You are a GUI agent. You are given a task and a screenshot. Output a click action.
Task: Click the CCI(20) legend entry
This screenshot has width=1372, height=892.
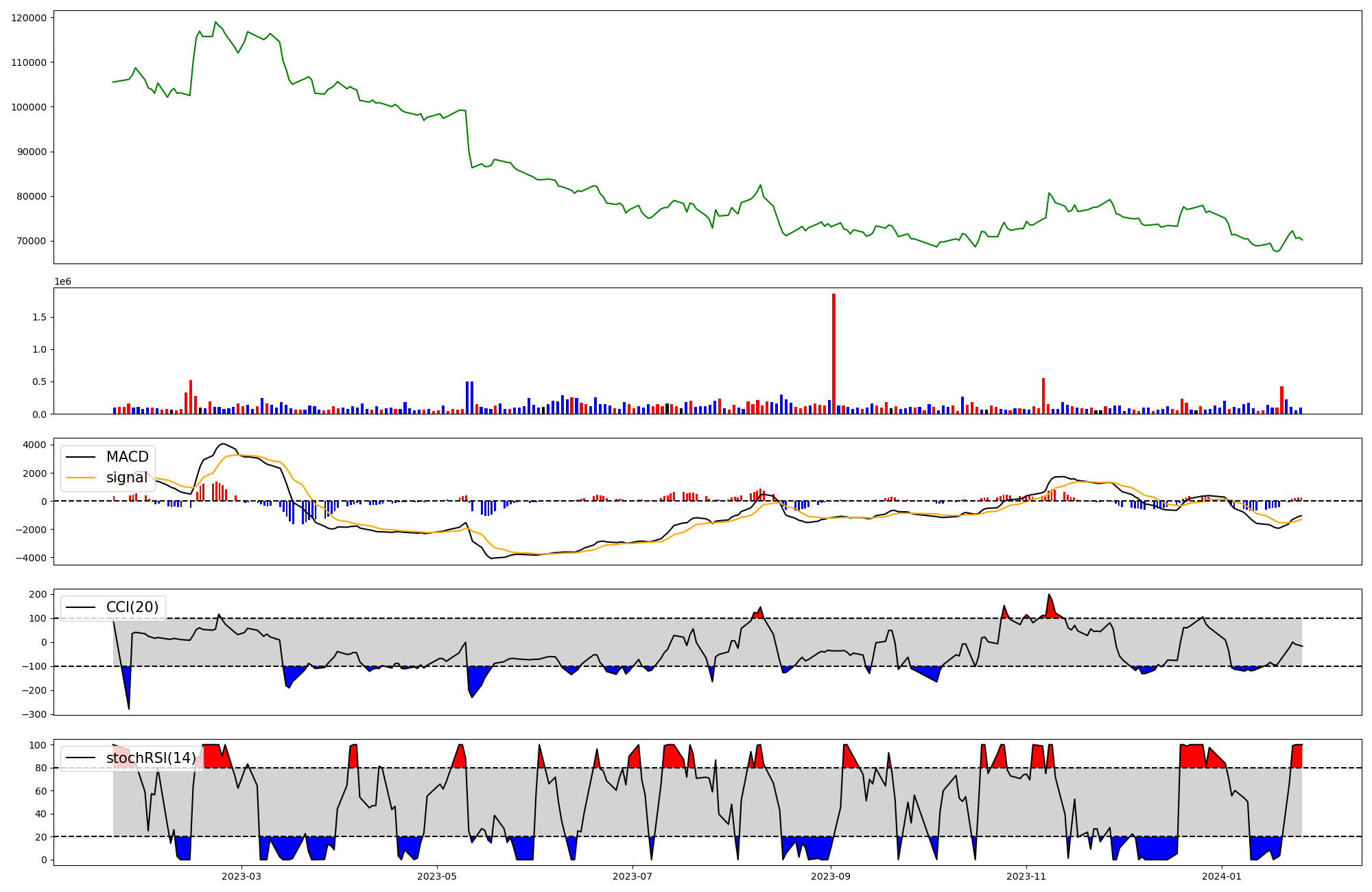click(132, 607)
